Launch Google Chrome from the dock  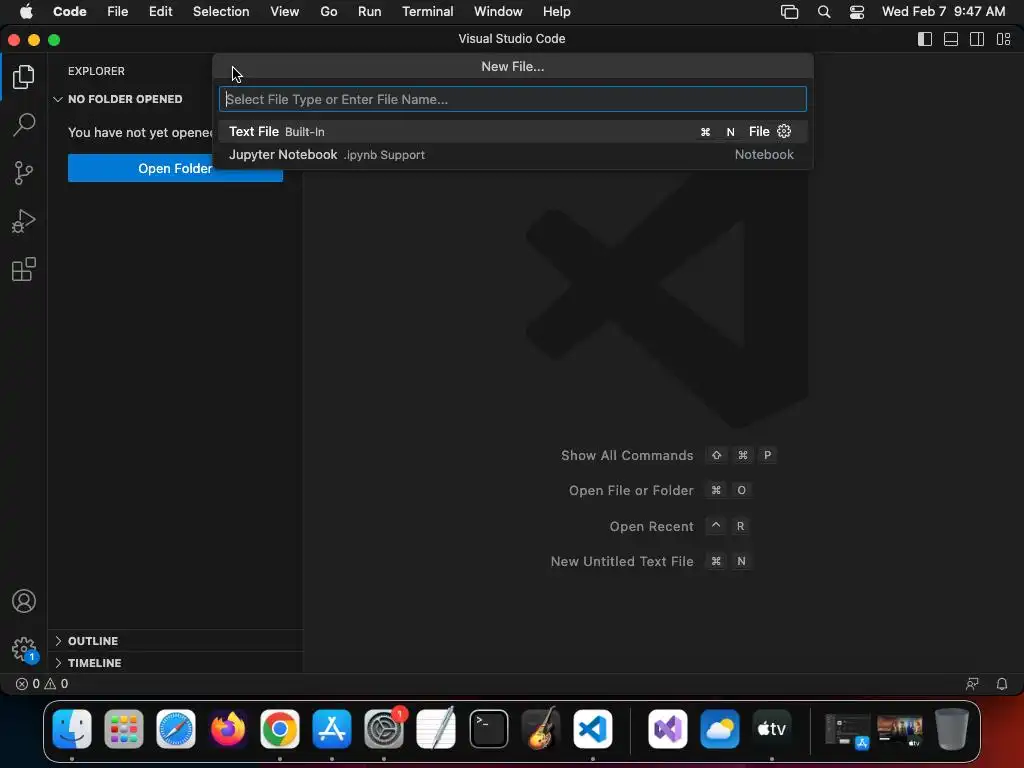[280, 729]
